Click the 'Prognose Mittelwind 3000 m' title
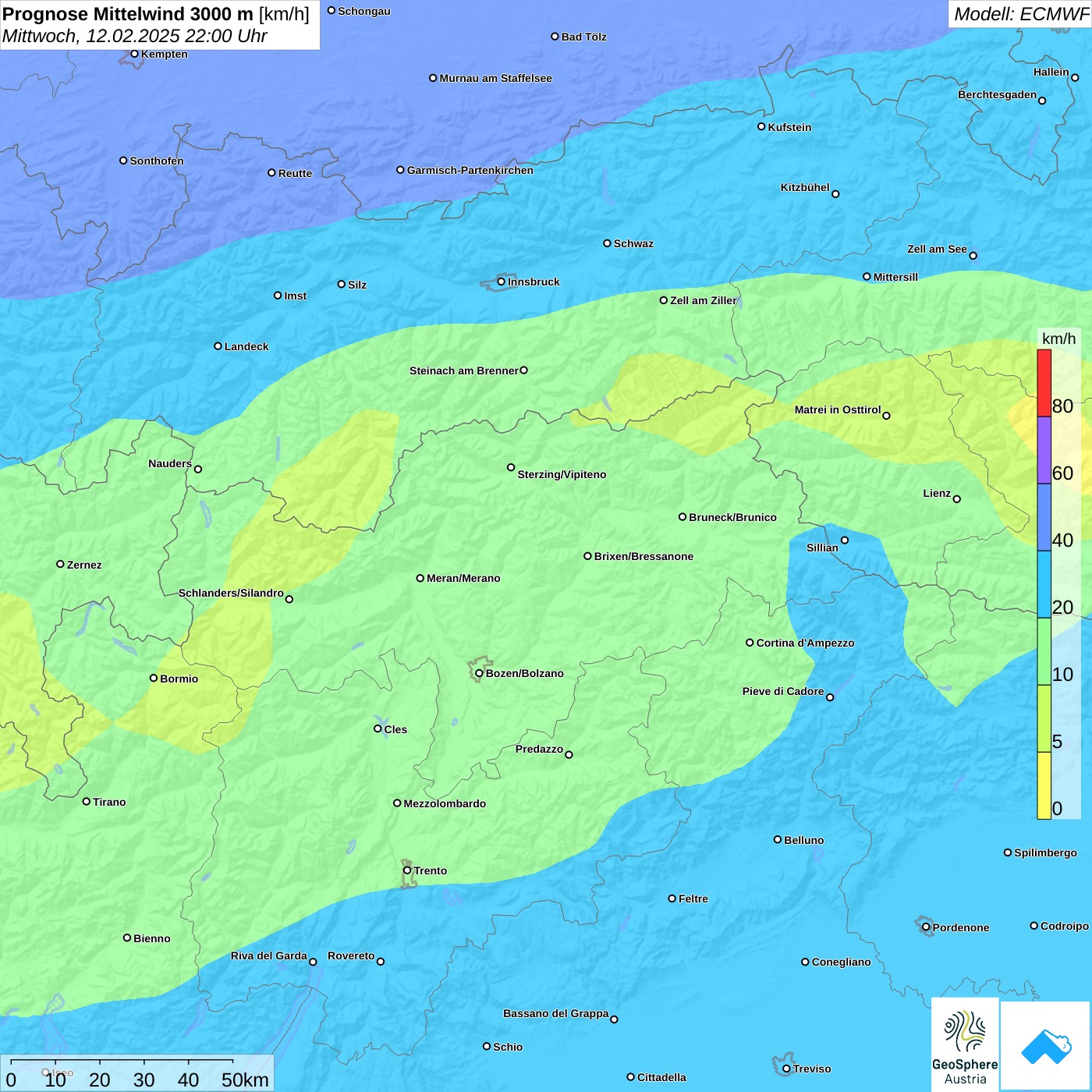 128,14
